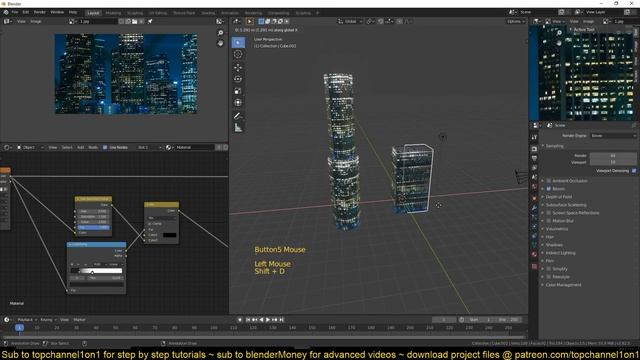
Task: Enable Screen Space Reflections checkbox
Action: click(549, 213)
